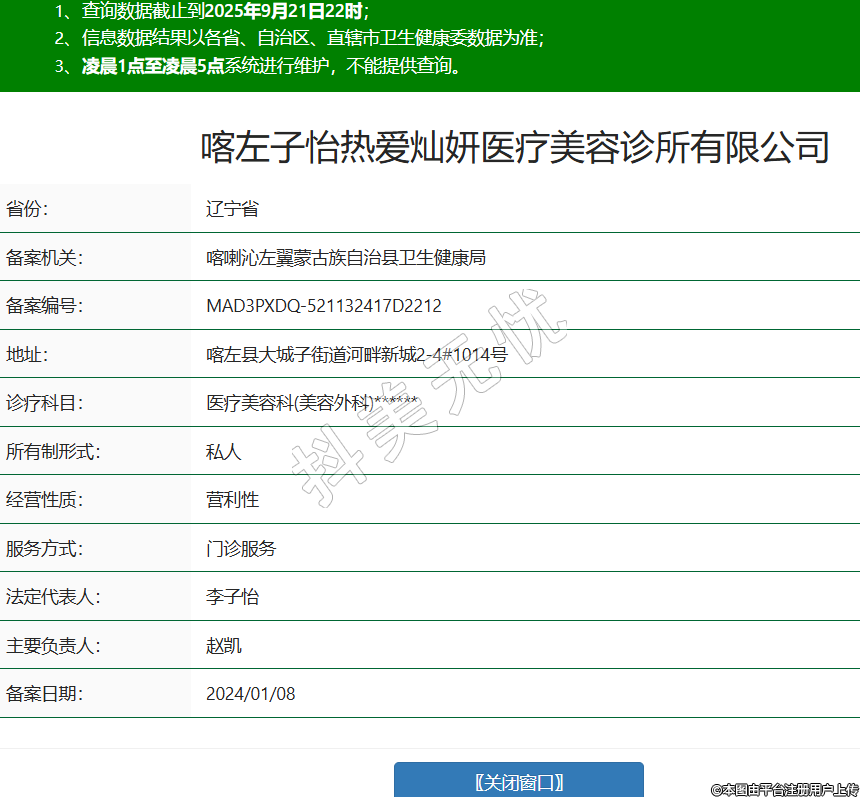This screenshot has height=797, width=860.
Task: Click the 备案日期 row label
Action: tap(44, 694)
